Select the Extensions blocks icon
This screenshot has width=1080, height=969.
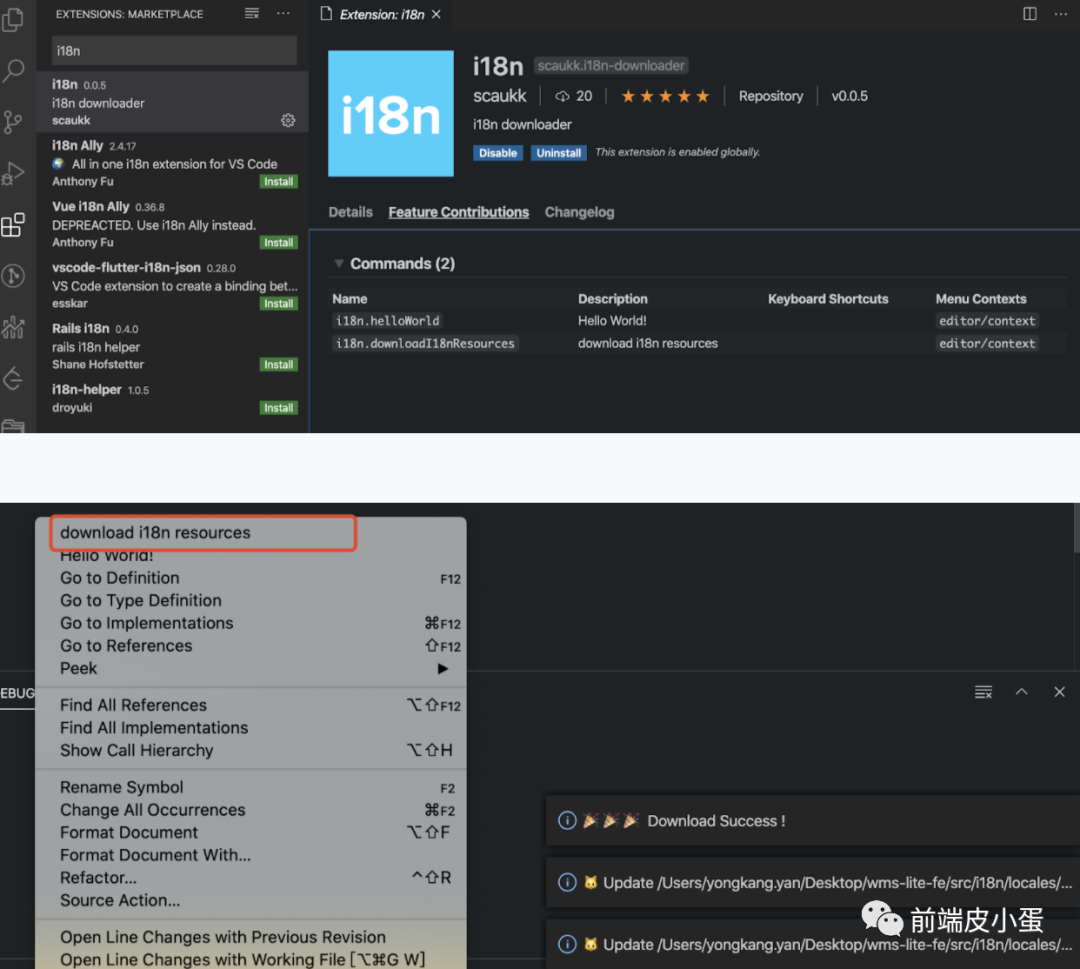[13, 225]
